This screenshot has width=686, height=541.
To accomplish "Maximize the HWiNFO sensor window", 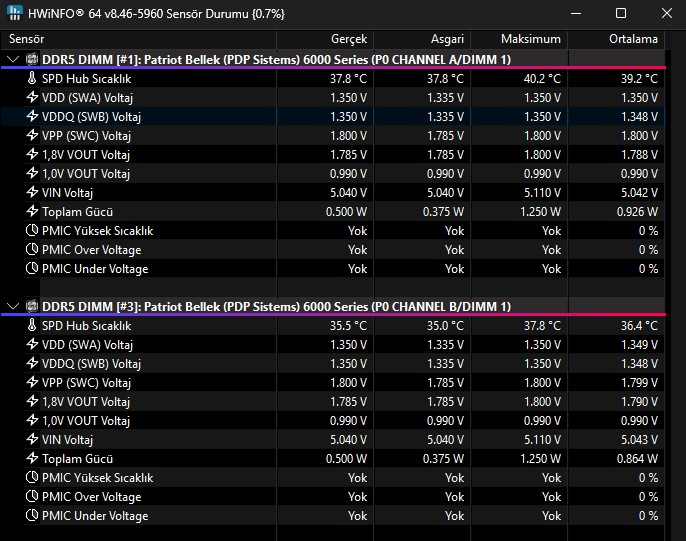I will click(x=621, y=13).
